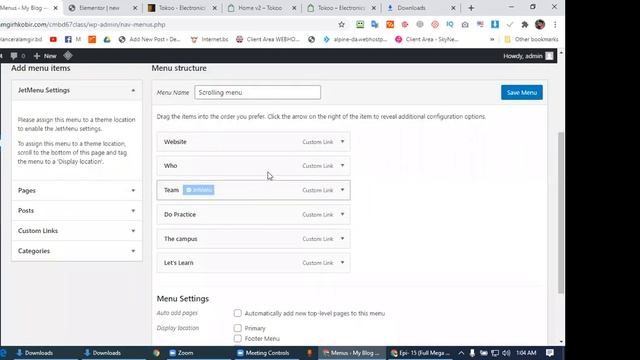The width and height of the screenshot is (640, 360).
Task: Open the notification center icon
Action: click(549, 353)
